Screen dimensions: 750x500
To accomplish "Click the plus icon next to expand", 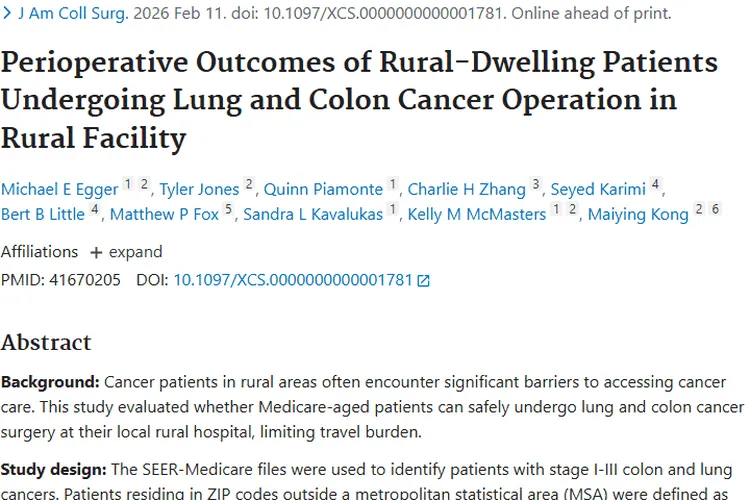I will point(96,252).
